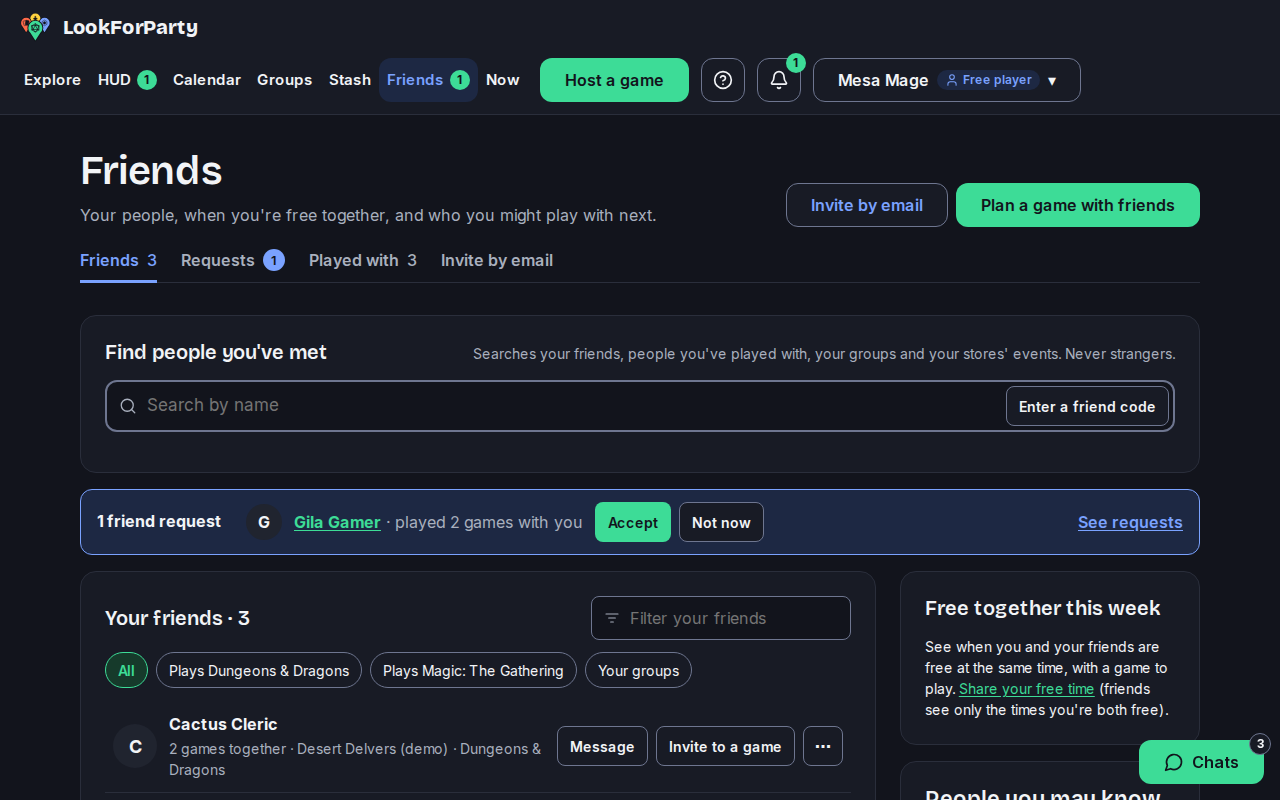Screen dimensions: 1280x800
Task: Open the Chats button
Action: coord(1201,762)
